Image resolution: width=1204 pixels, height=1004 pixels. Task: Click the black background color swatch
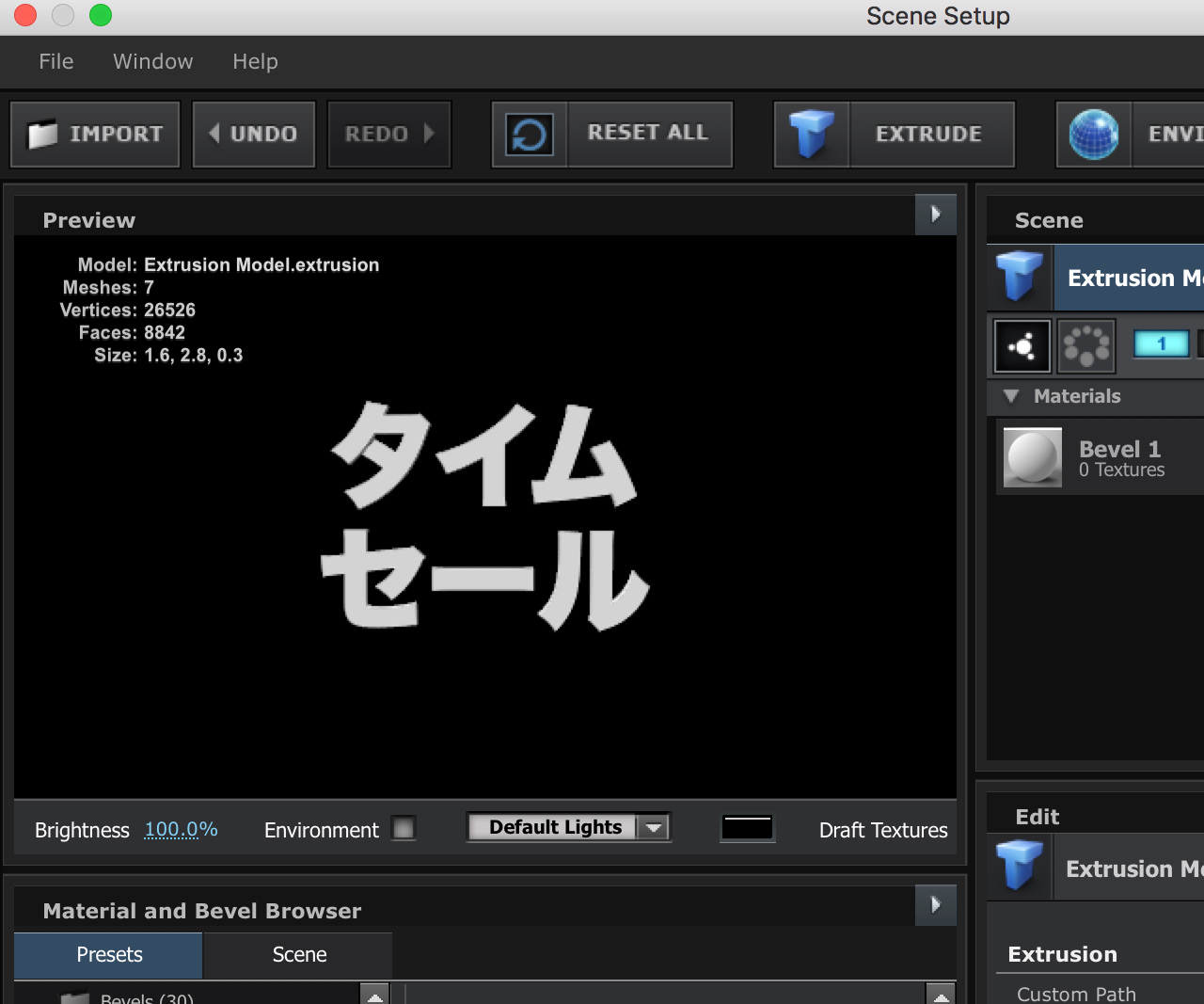pyautogui.click(x=747, y=828)
